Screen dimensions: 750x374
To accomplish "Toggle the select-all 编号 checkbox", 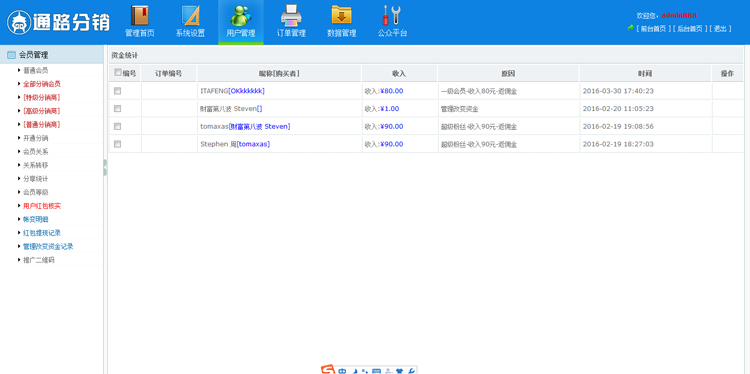I will [x=118, y=73].
